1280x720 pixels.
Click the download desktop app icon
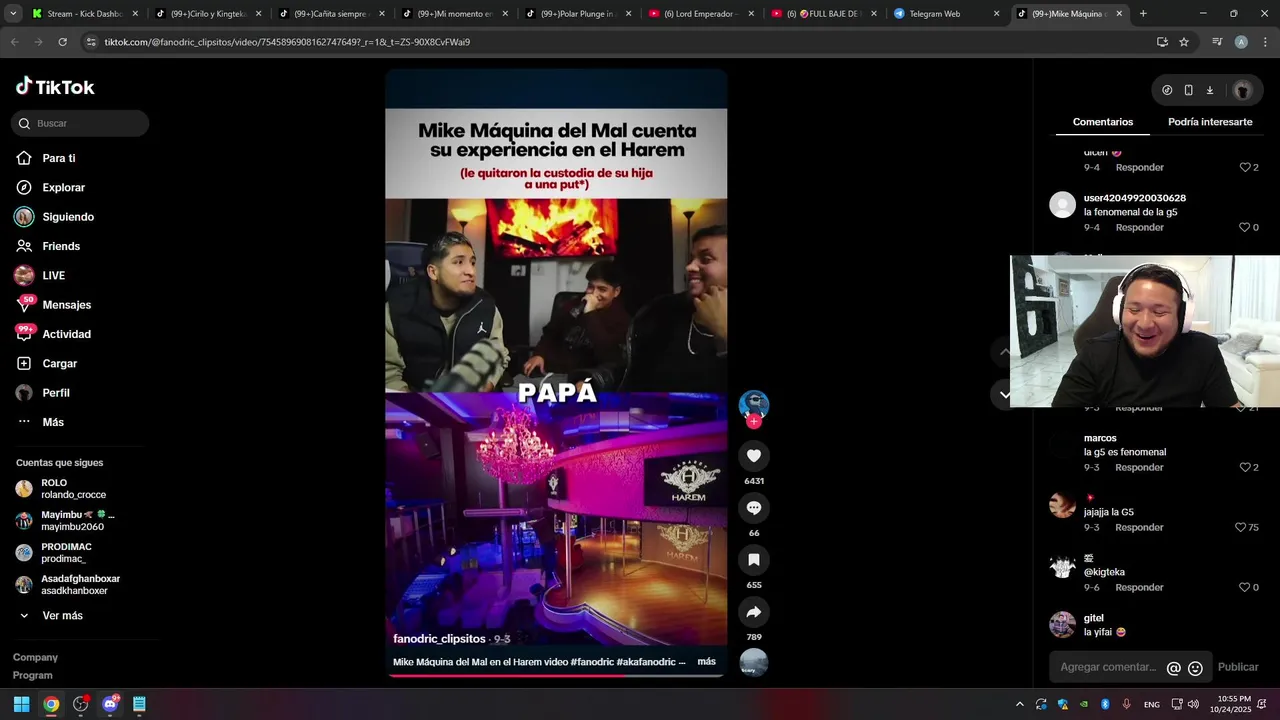tap(1209, 90)
